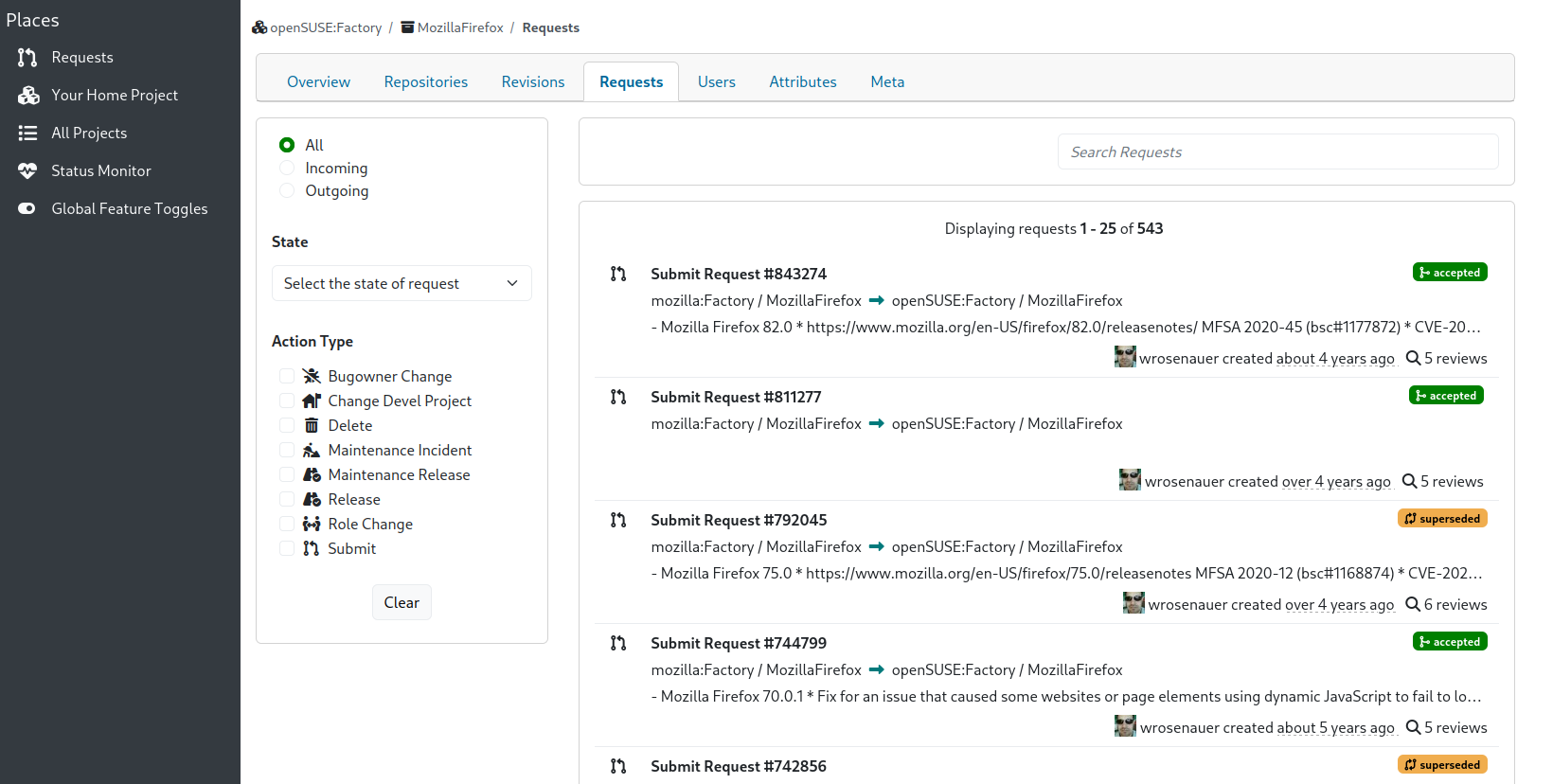The image size is (1553, 784).
Task: Check the Maintenance Incident checkbox
Action: pyautogui.click(x=287, y=450)
